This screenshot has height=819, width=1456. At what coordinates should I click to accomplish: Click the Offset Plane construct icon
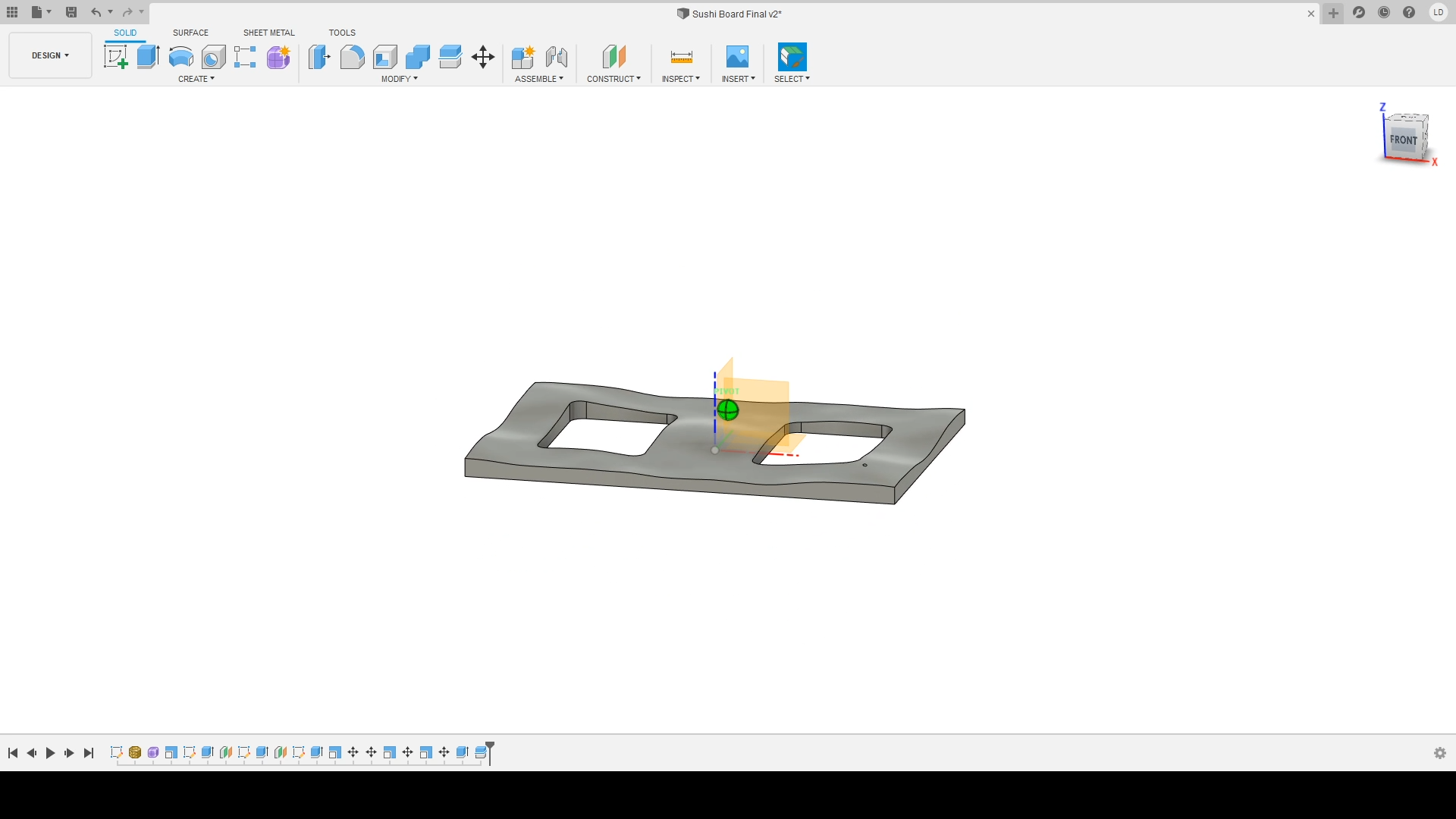[x=612, y=57]
